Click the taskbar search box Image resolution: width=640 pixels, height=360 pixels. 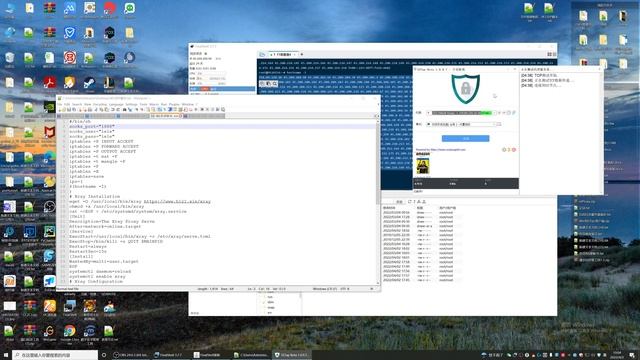(x=55, y=355)
